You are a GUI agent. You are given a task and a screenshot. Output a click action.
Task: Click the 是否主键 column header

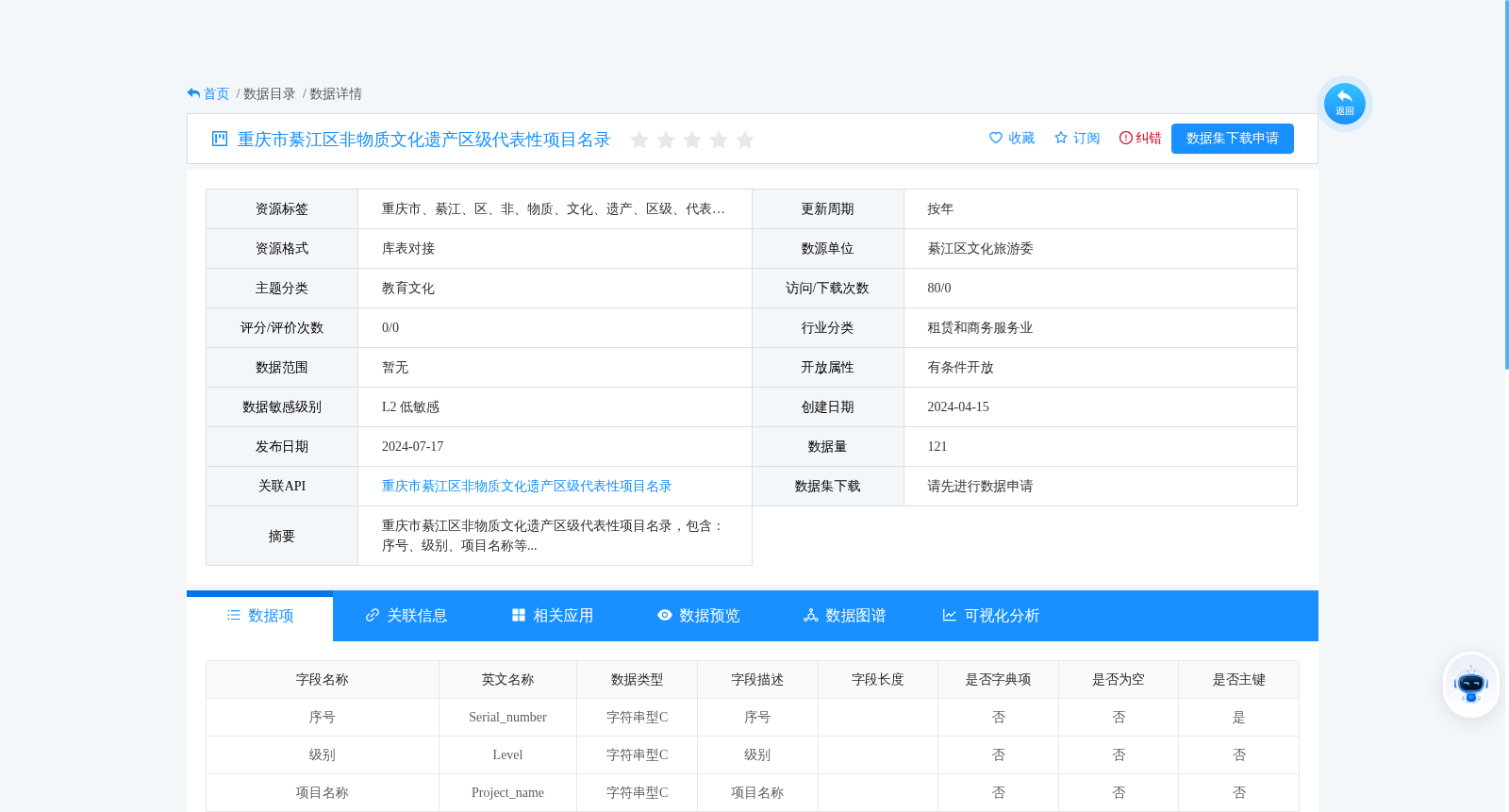click(x=1239, y=680)
